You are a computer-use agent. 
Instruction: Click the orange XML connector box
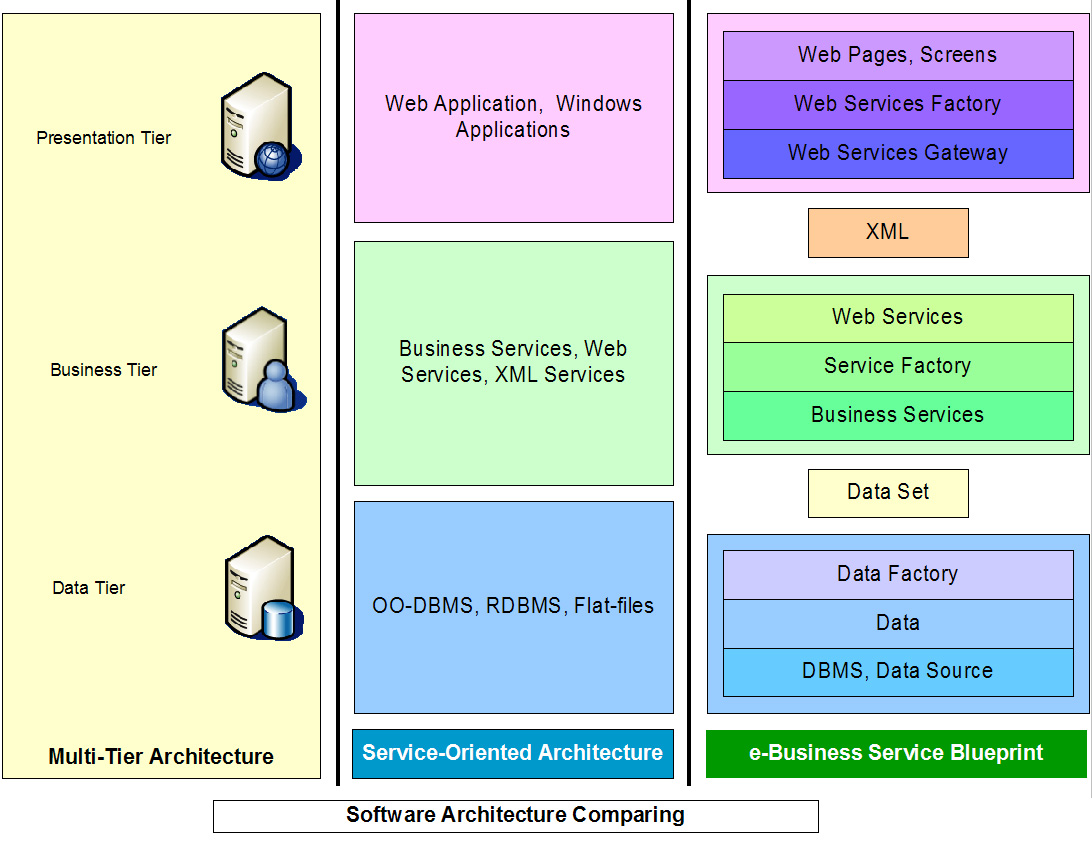(x=888, y=232)
